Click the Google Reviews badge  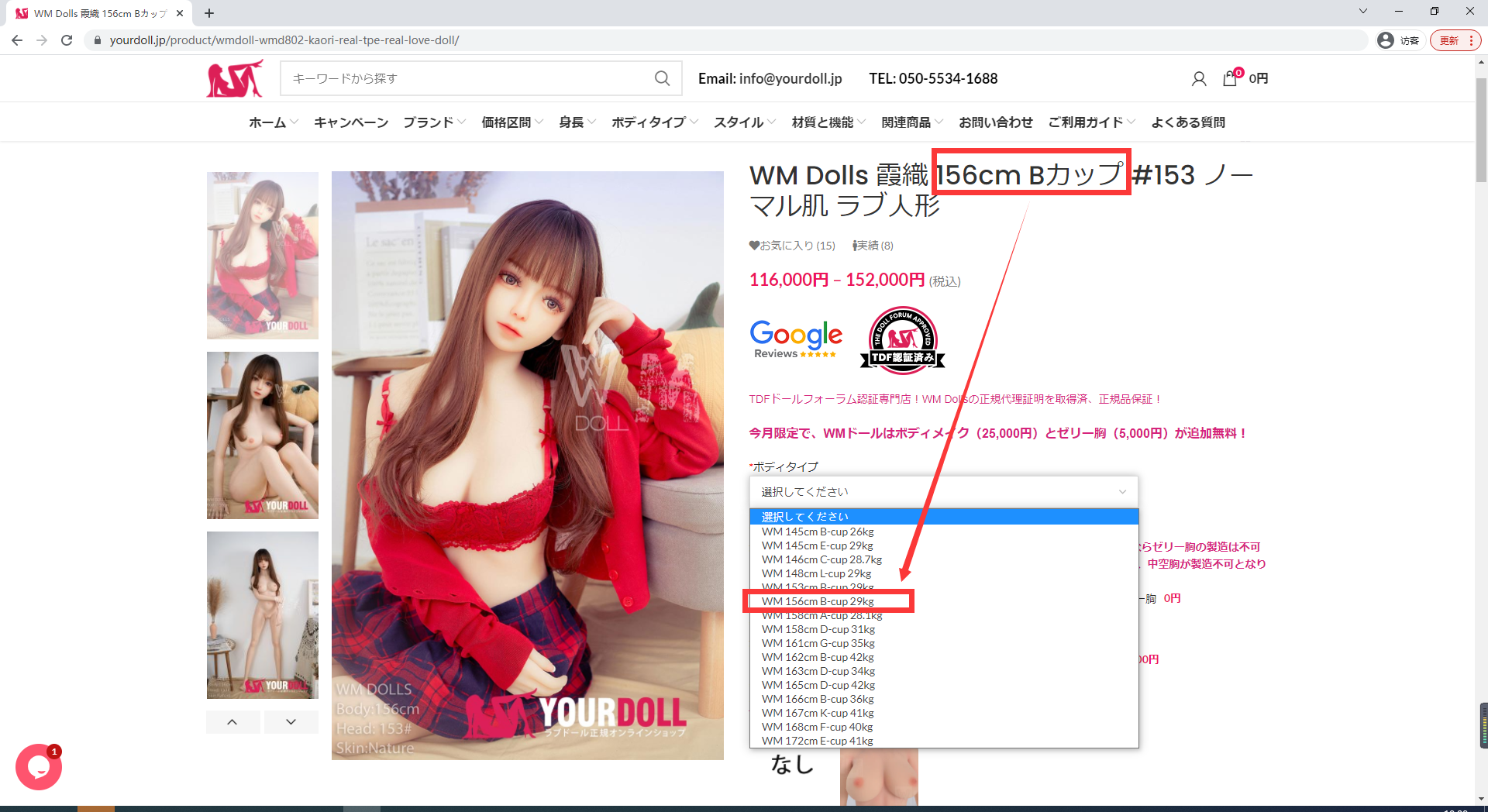(796, 339)
